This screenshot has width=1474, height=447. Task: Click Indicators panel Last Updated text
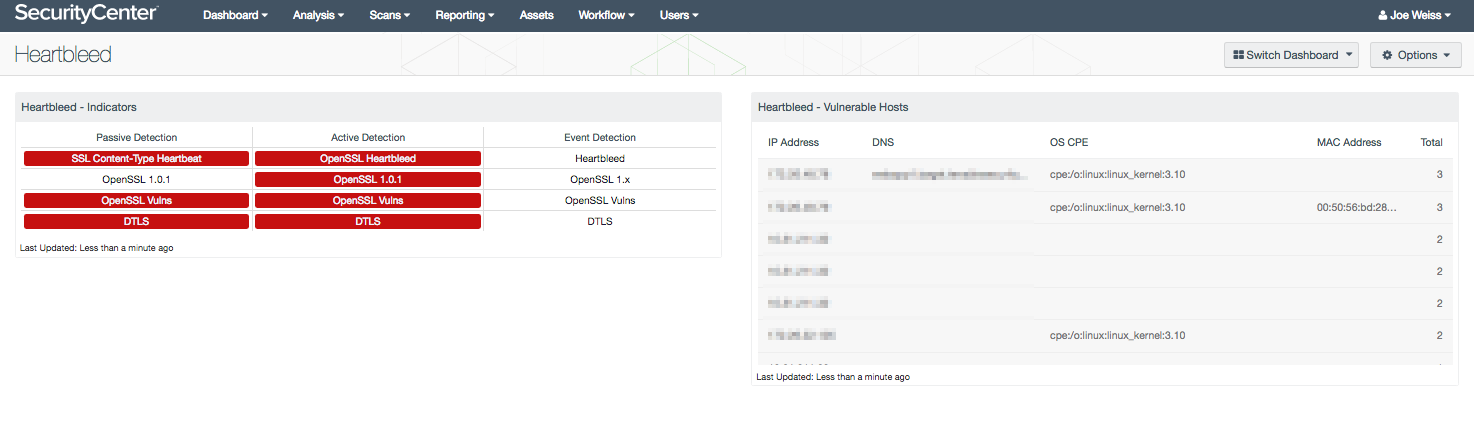(x=96, y=247)
